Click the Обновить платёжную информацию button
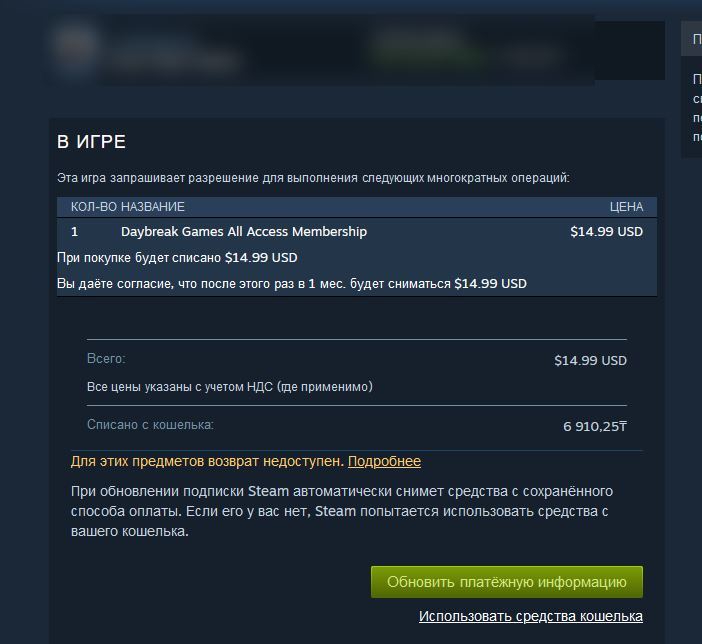 click(x=507, y=582)
